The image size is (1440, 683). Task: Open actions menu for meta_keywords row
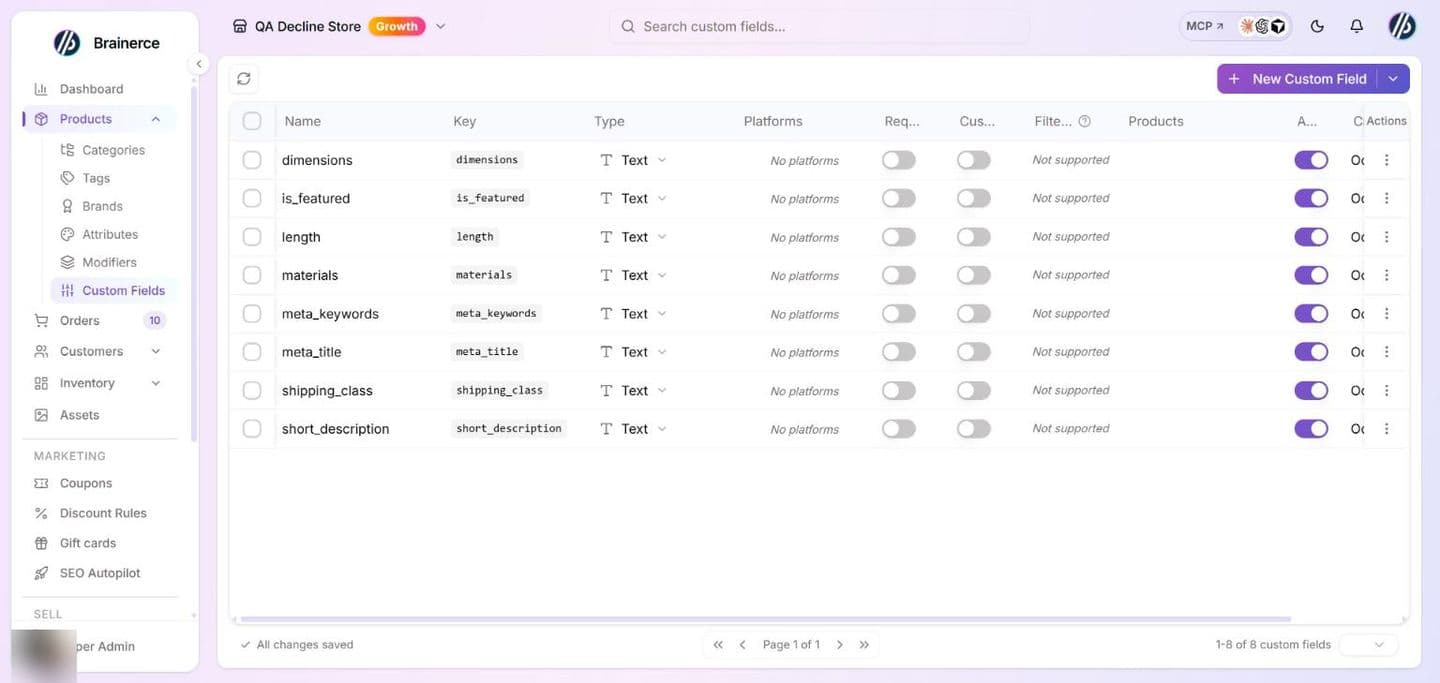pyautogui.click(x=1386, y=313)
